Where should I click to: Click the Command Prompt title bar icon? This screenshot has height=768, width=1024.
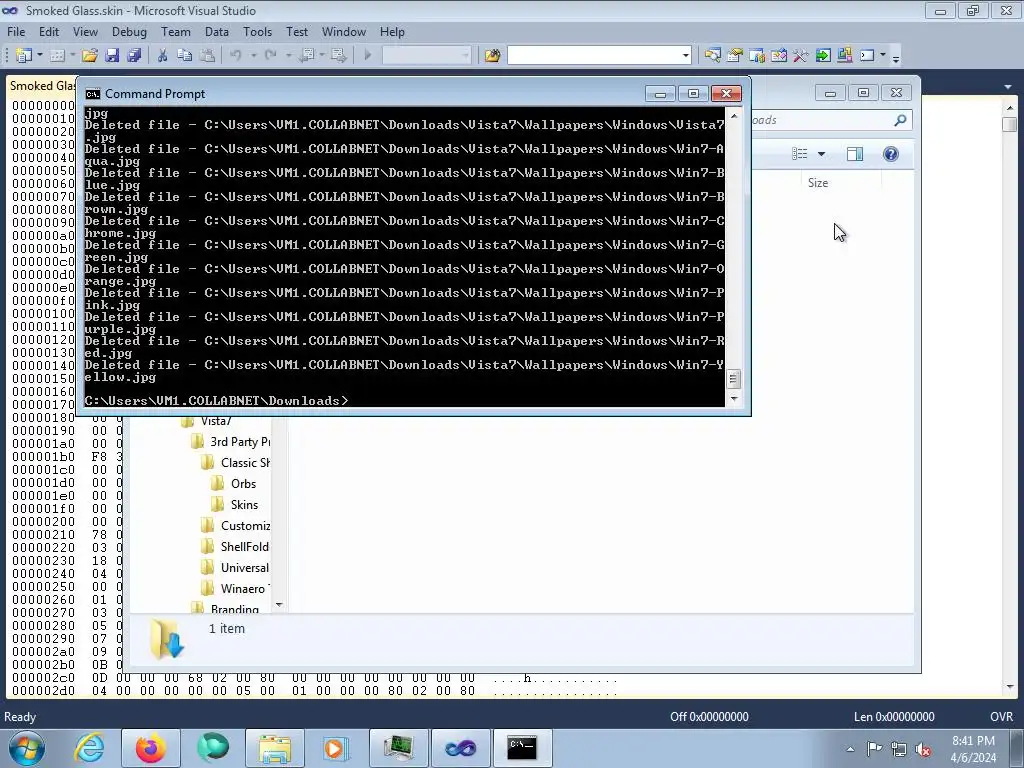[93, 94]
